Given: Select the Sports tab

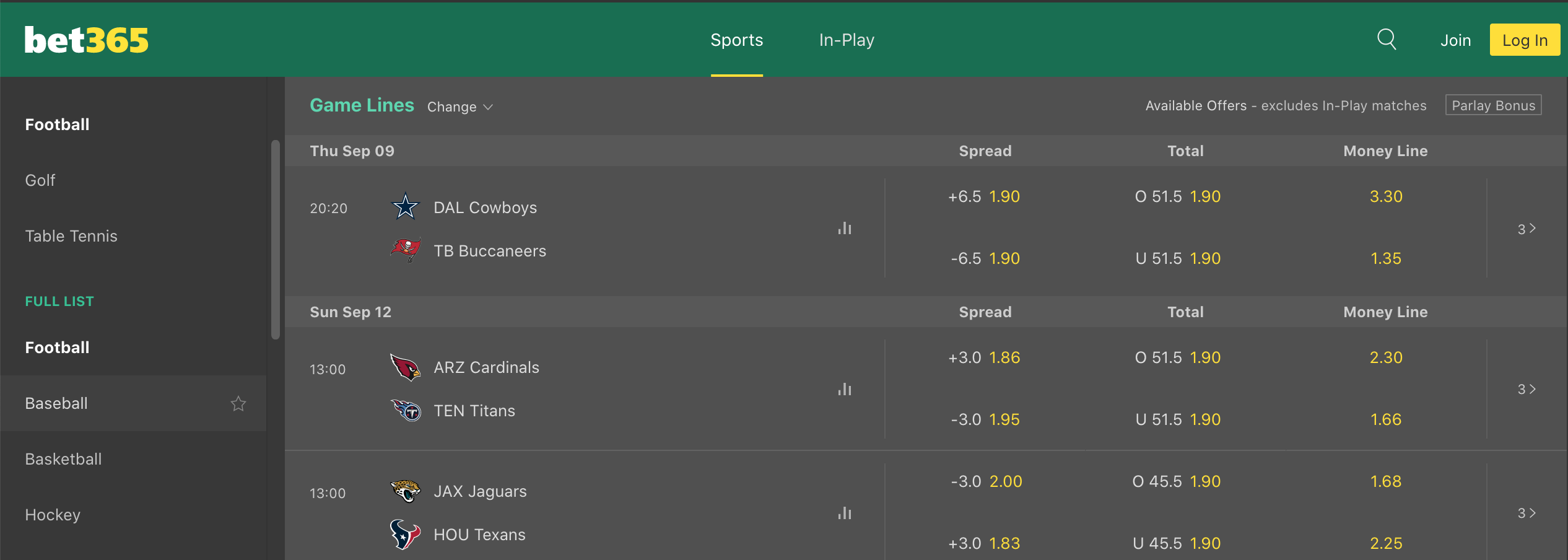Looking at the screenshot, I should coord(737,40).
